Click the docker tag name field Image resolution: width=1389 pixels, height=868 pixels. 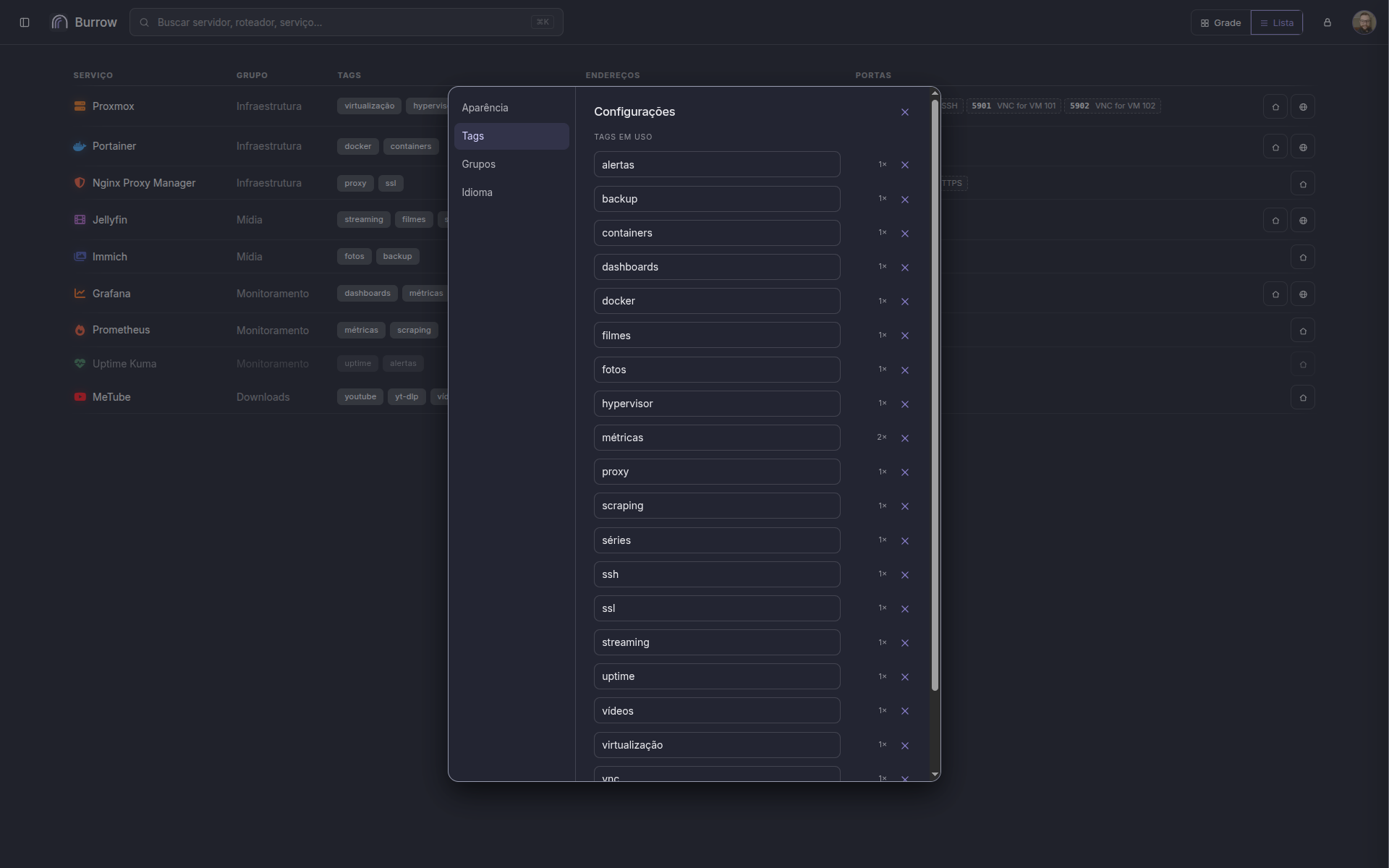(717, 301)
